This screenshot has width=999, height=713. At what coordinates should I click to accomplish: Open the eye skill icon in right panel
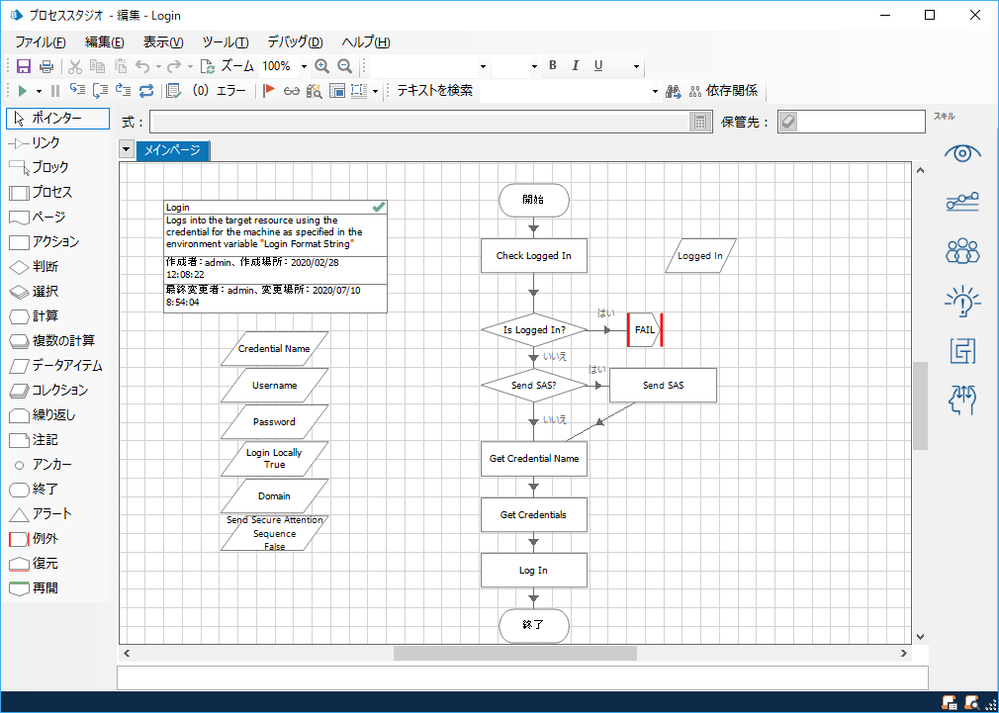tap(962, 153)
